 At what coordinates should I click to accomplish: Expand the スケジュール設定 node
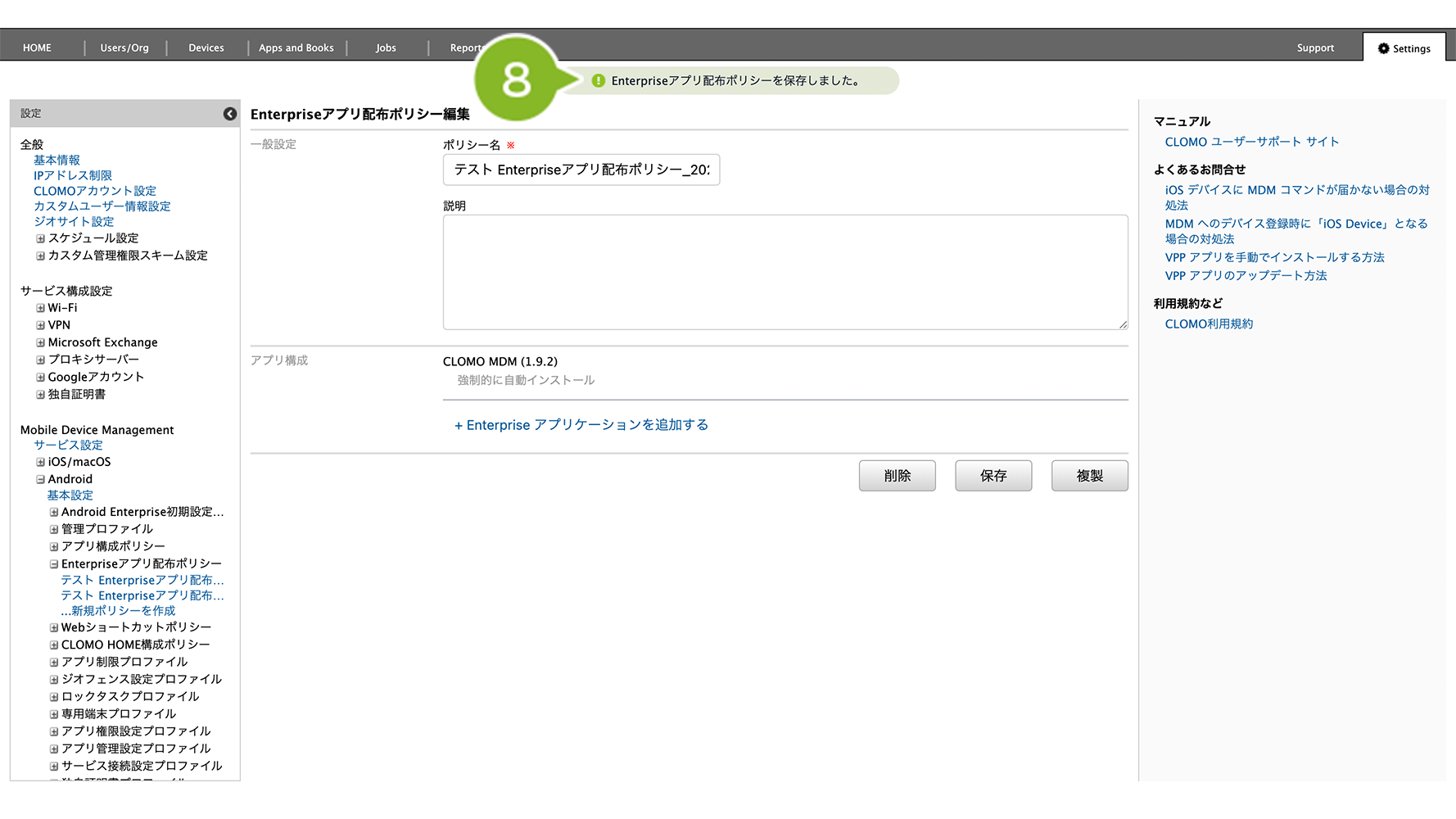[x=40, y=238]
